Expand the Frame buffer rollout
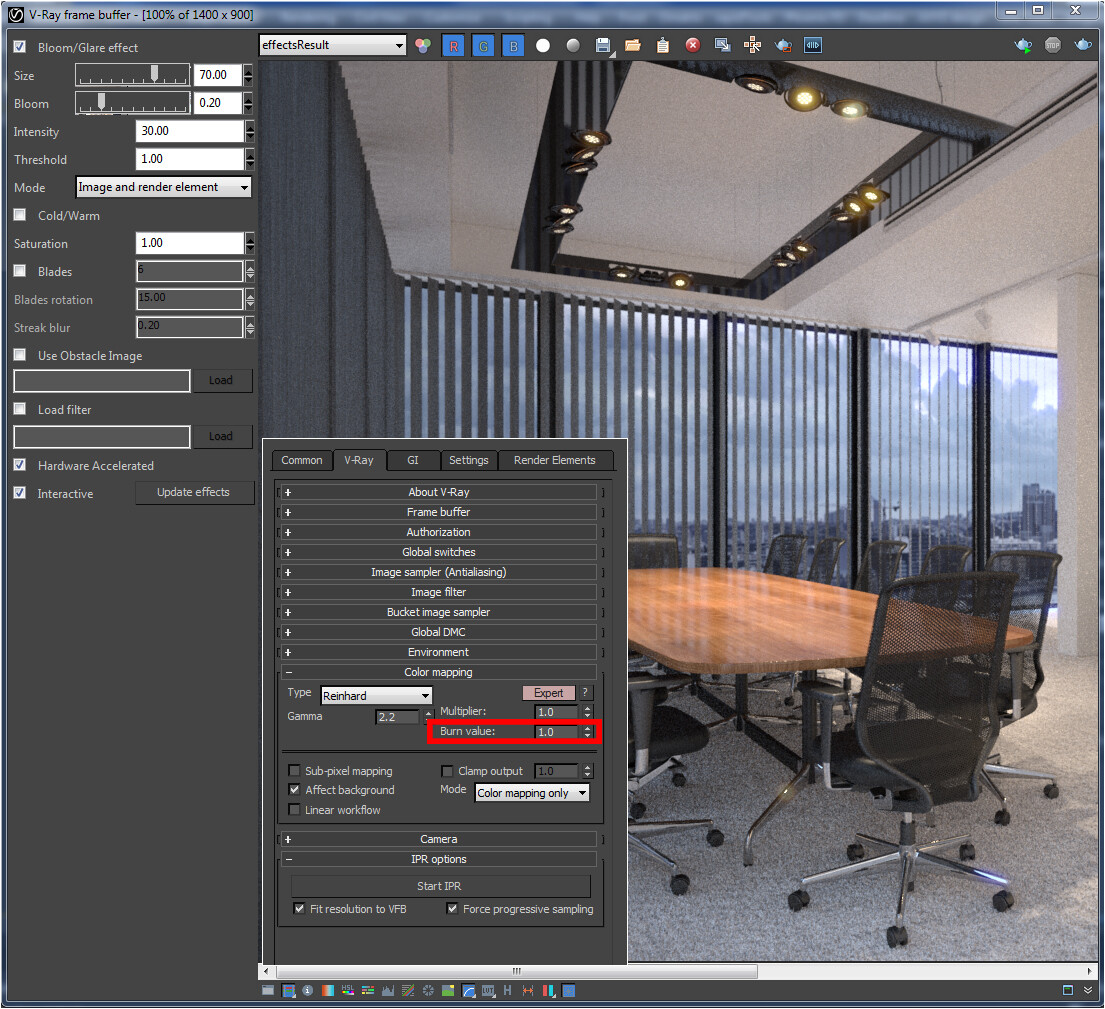This screenshot has width=1105, height=1009. [438, 512]
